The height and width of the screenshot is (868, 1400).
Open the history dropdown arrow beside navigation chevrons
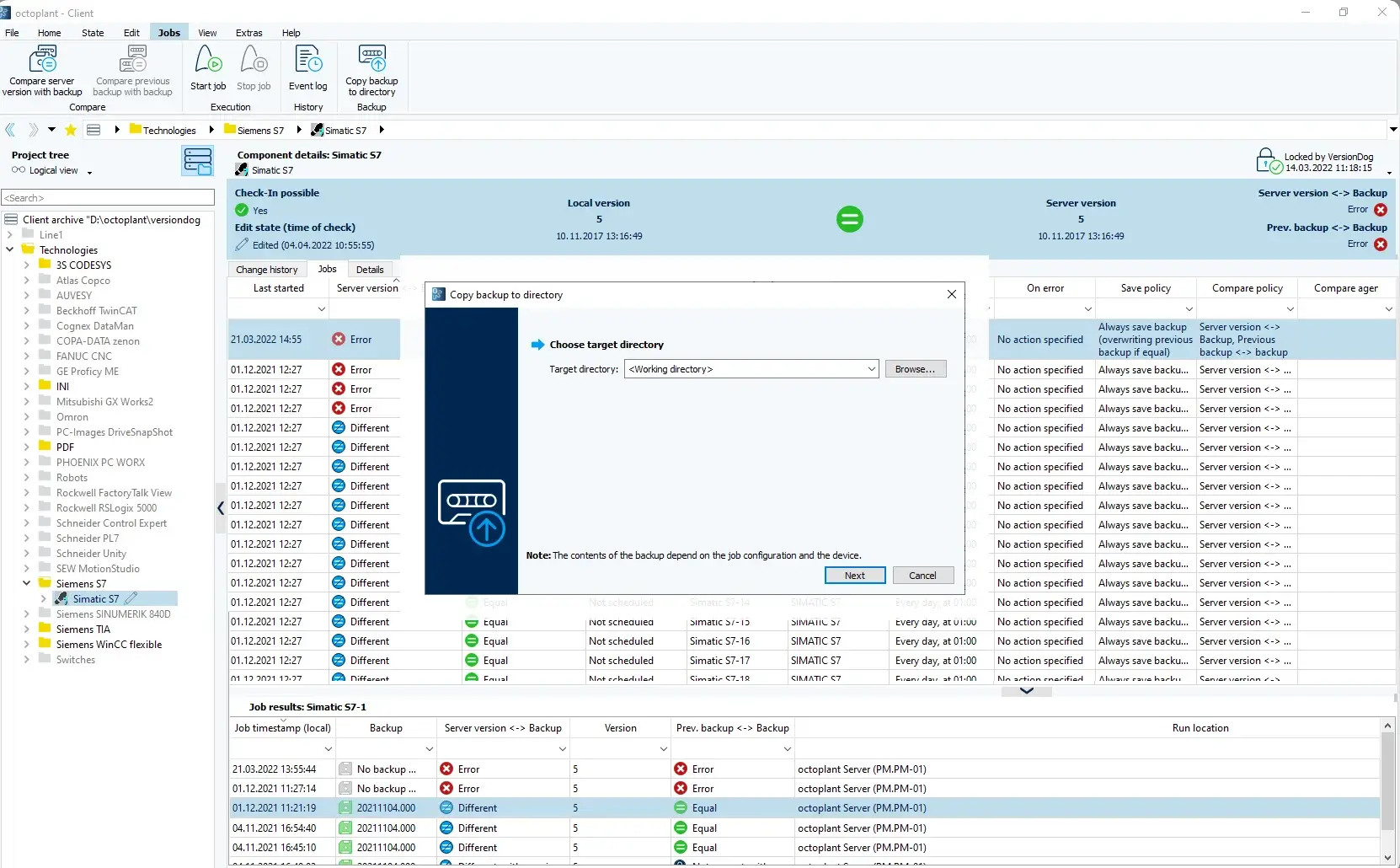(51, 130)
